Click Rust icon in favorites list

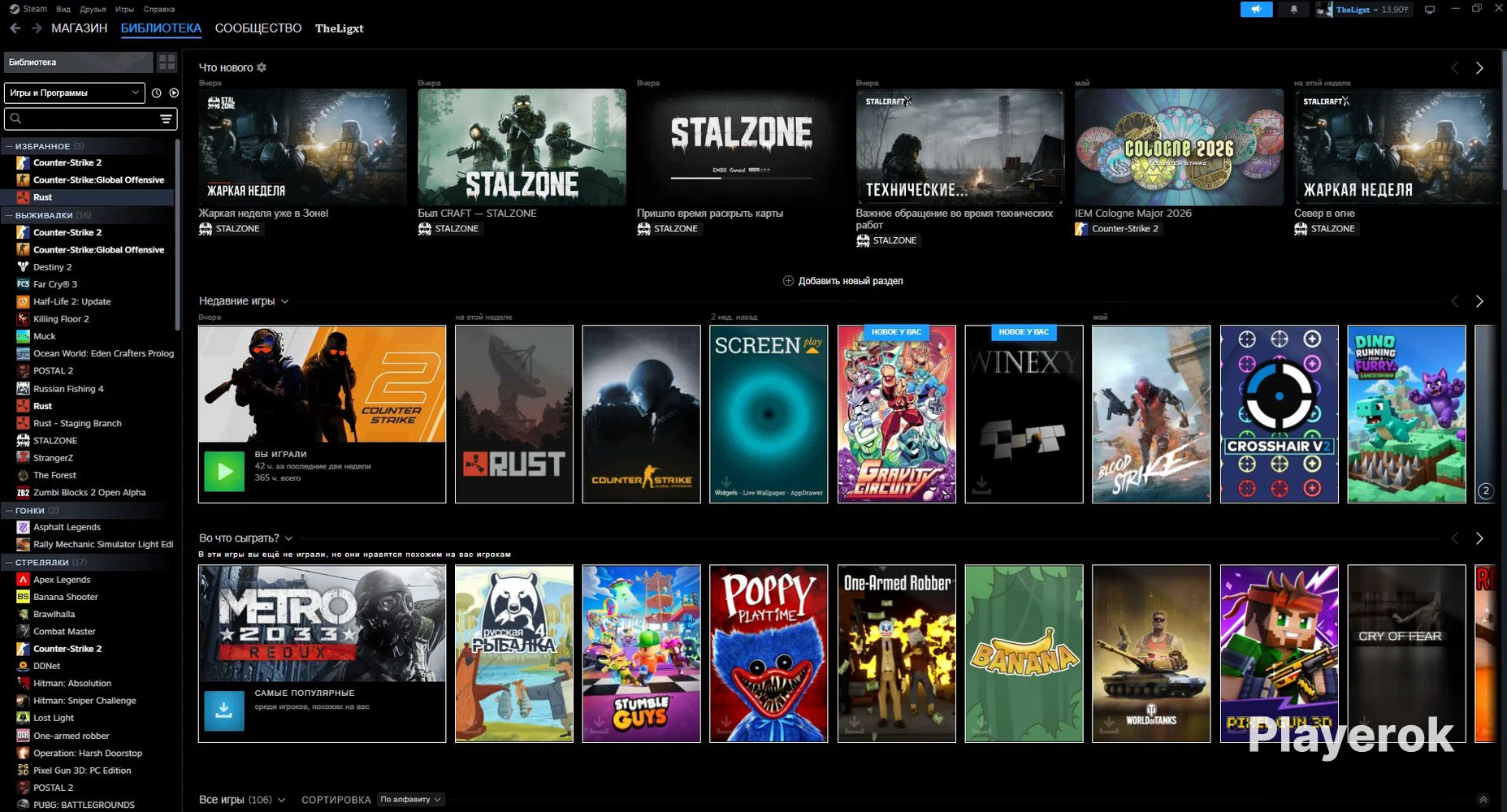coord(24,197)
